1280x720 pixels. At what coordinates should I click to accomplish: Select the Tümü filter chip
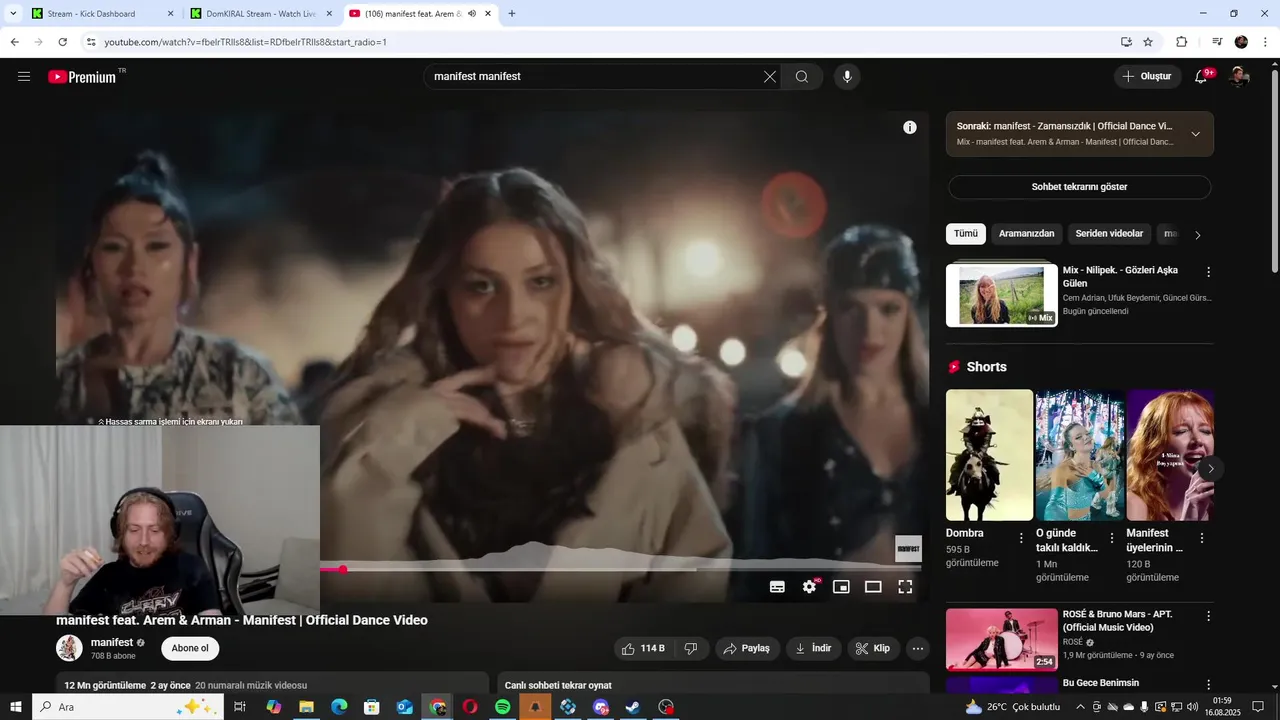point(966,234)
